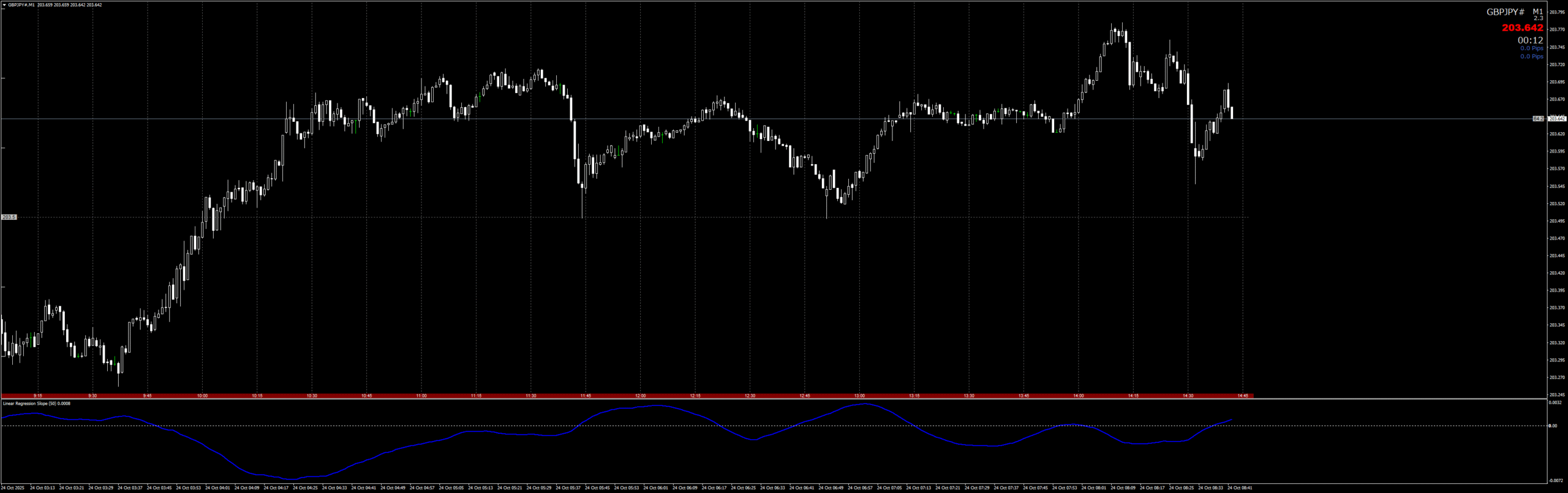This screenshot has height=493, width=1568.
Task: Click the 14:00 marker on red time bar
Action: tap(1078, 396)
